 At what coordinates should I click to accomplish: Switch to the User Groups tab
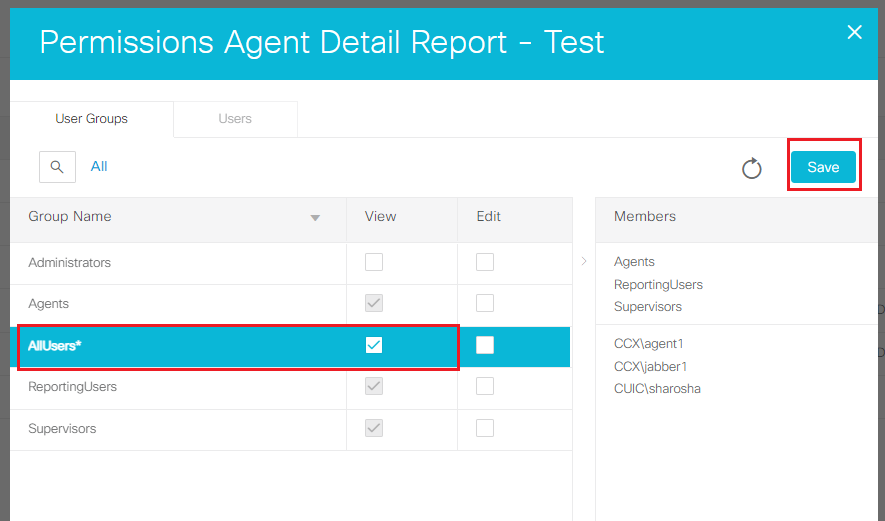tap(91, 119)
